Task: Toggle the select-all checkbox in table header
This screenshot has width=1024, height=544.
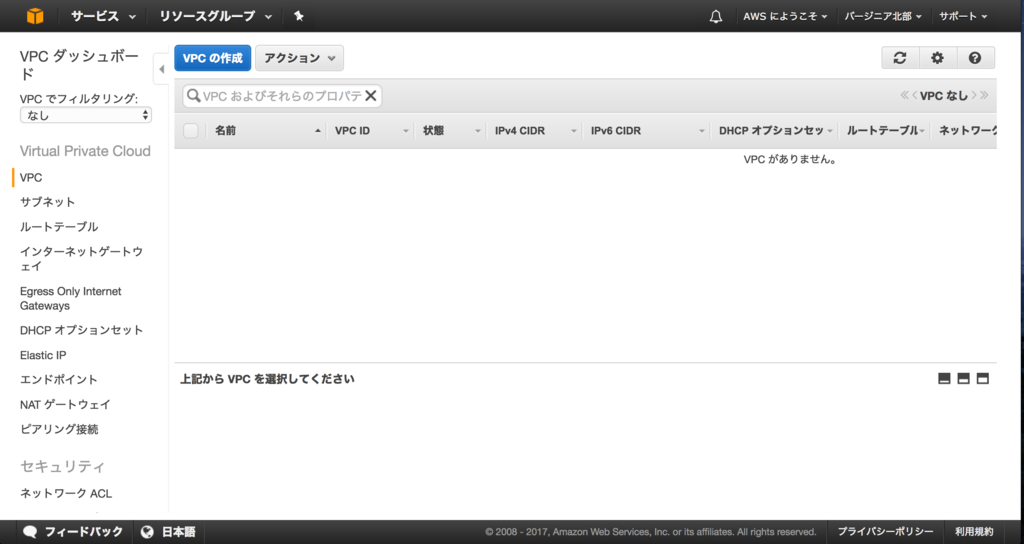Action: [x=191, y=131]
